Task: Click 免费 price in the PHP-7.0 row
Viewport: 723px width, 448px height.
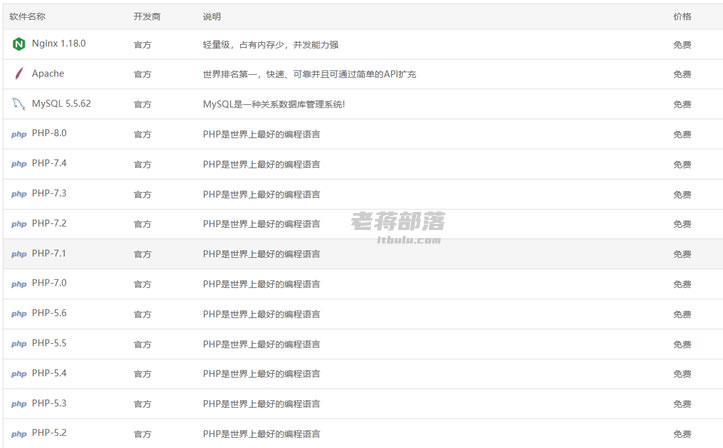Action: [682, 284]
